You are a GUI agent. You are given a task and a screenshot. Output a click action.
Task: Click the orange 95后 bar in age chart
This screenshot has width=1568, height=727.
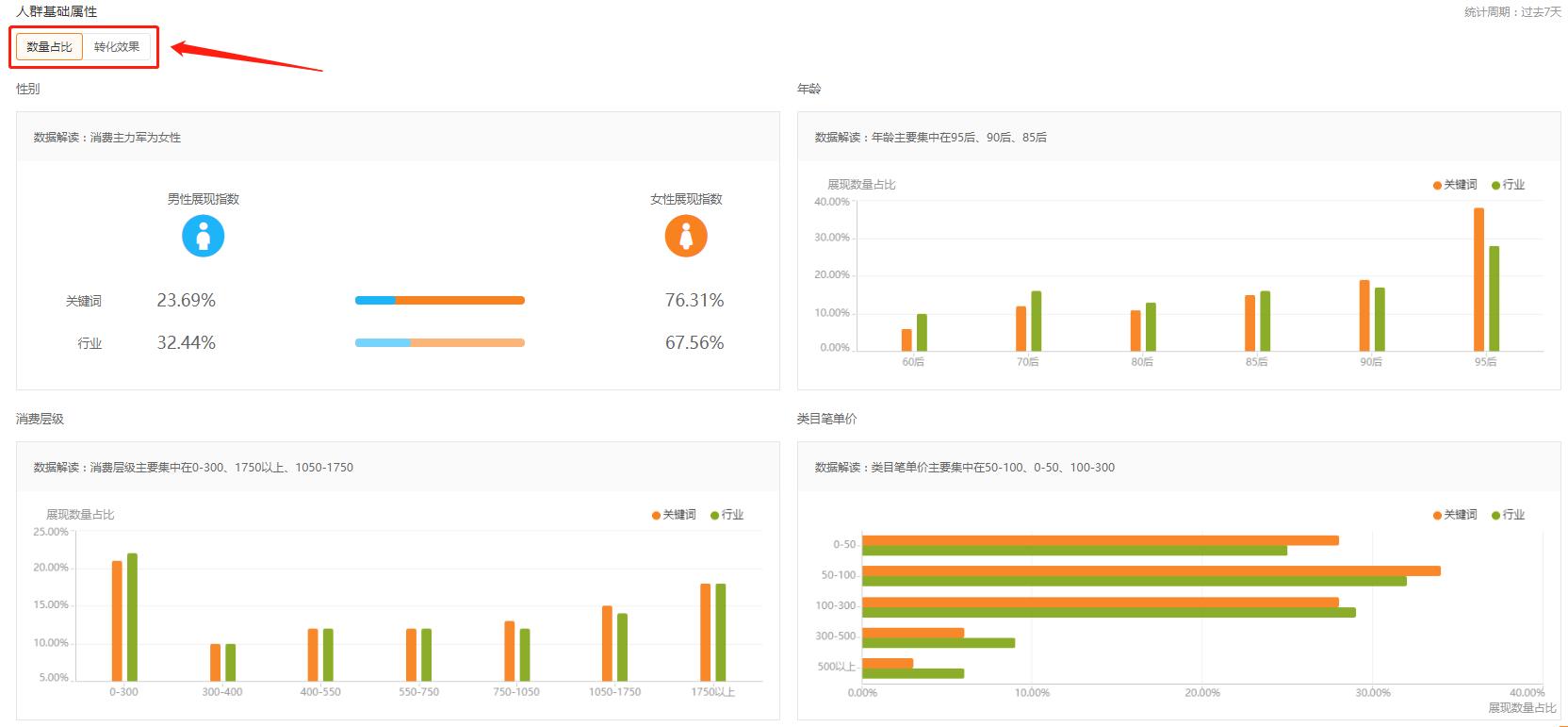tap(1478, 279)
